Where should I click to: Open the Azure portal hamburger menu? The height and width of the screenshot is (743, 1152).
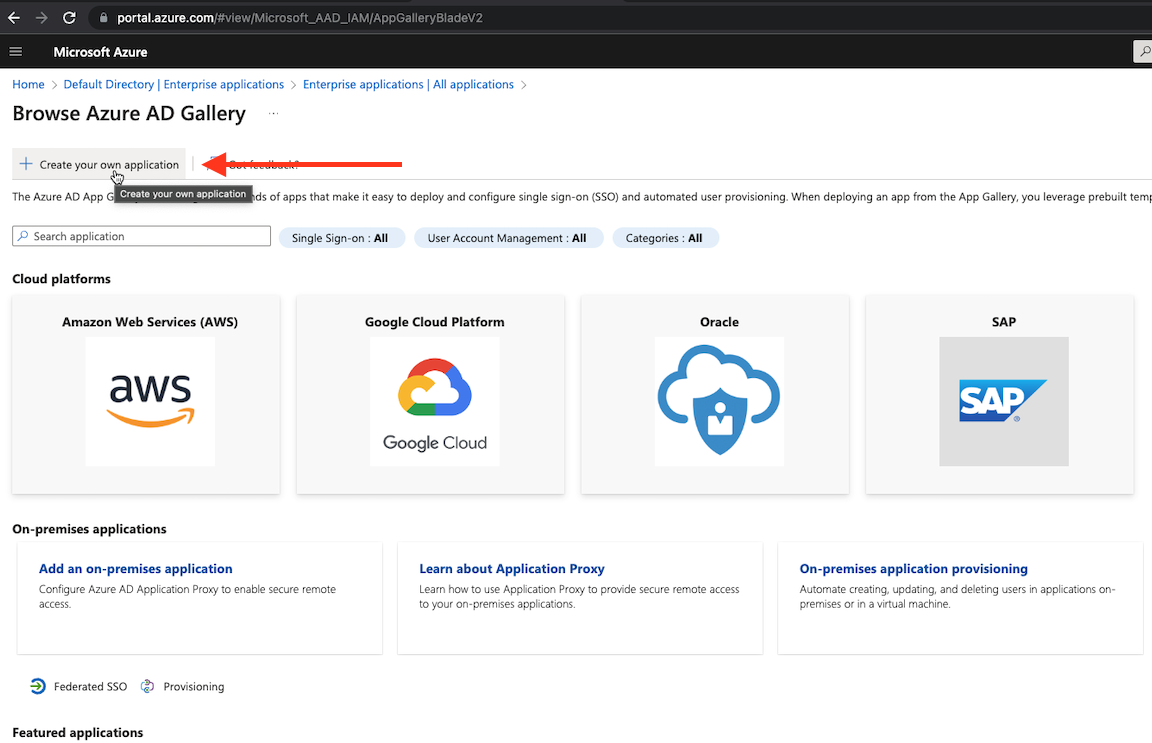click(15, 52)
